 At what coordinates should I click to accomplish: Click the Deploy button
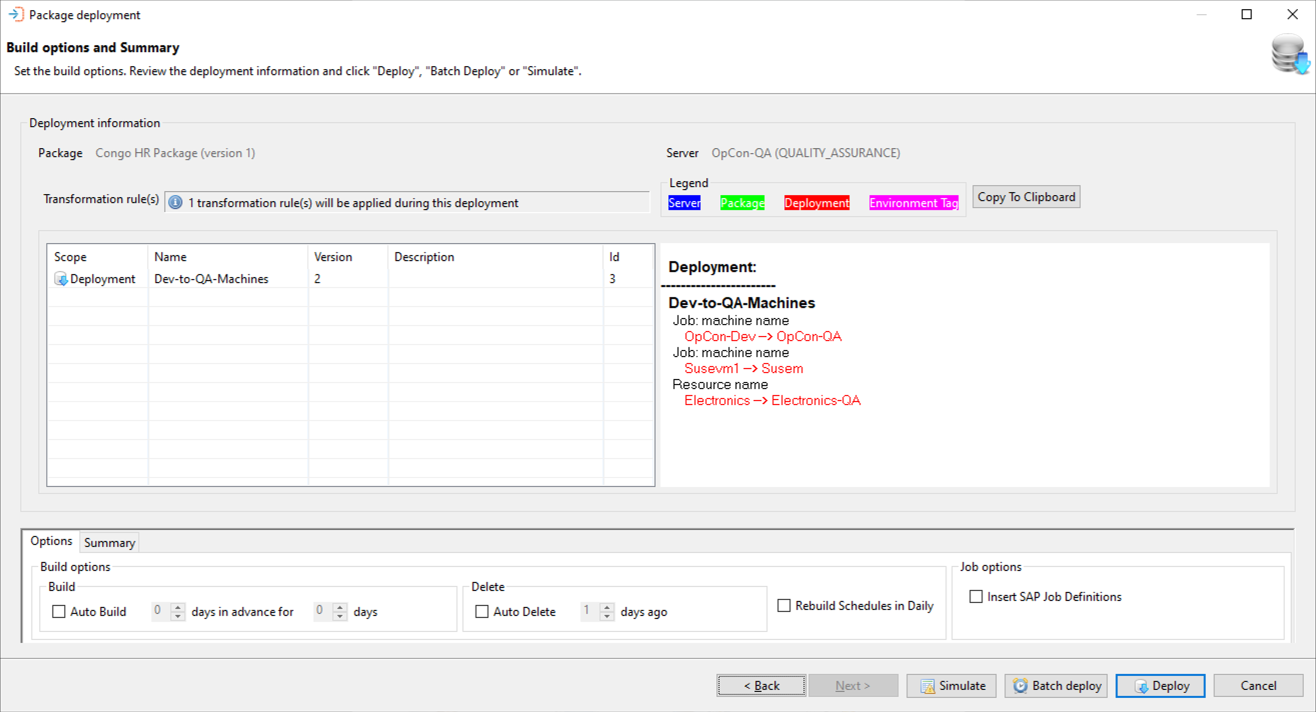pyautogui.click(x=1160, y=686)
